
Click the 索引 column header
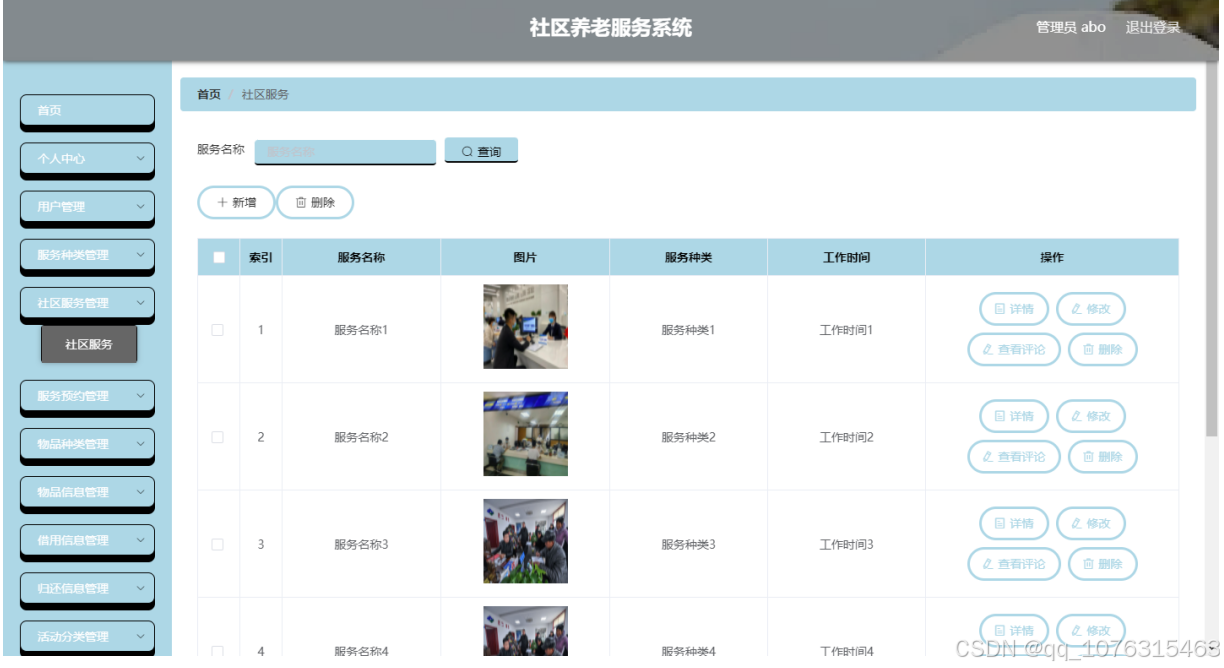pyautogui.click(x=261, y=257)
